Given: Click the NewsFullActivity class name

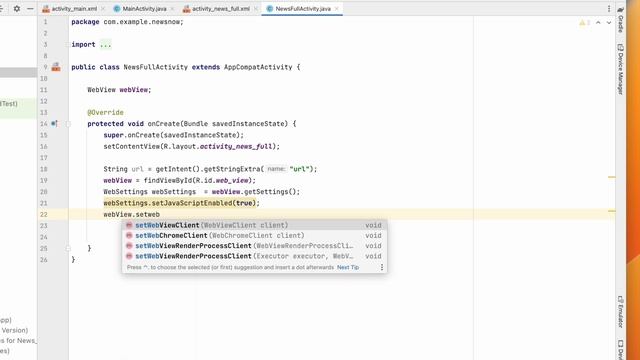Looking at the screenshot, I should pyautogui.click(x=156, y=67).
